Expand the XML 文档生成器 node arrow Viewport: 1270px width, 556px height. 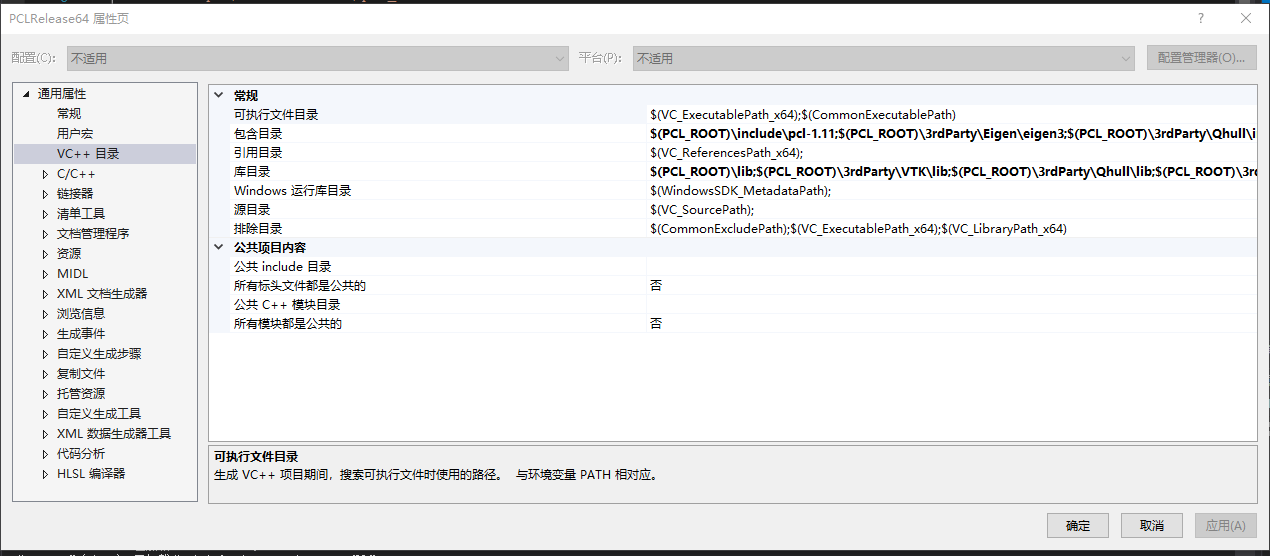45,294
